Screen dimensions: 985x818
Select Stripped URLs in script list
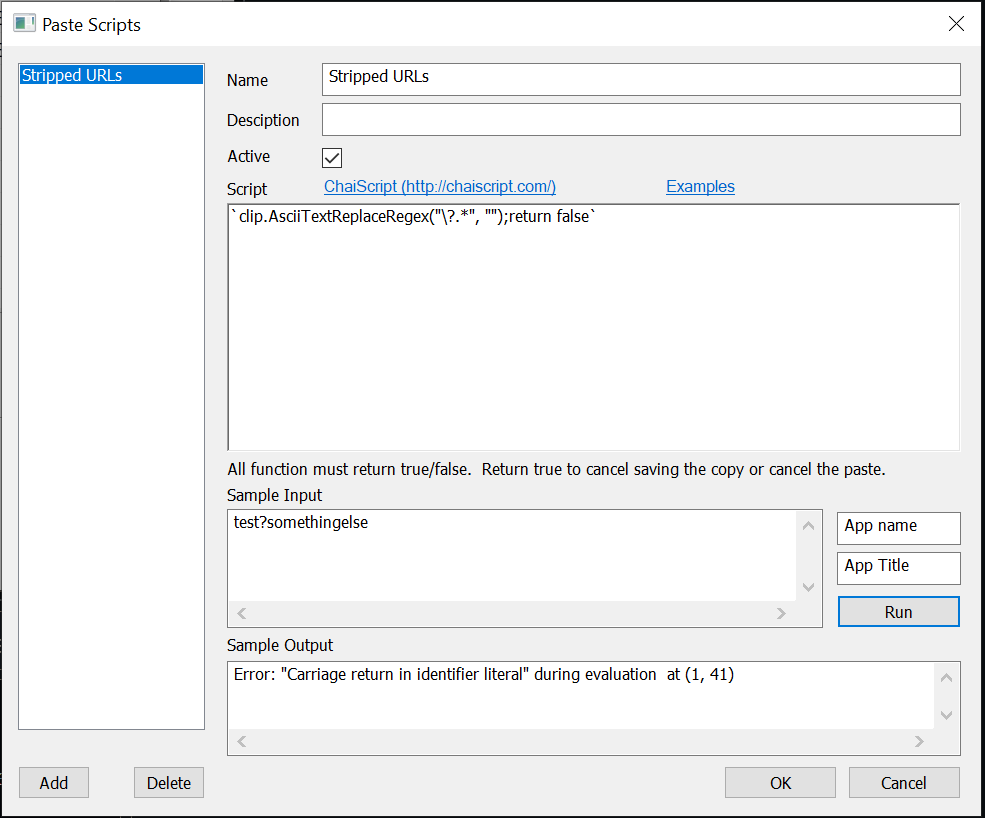[111, 75]
